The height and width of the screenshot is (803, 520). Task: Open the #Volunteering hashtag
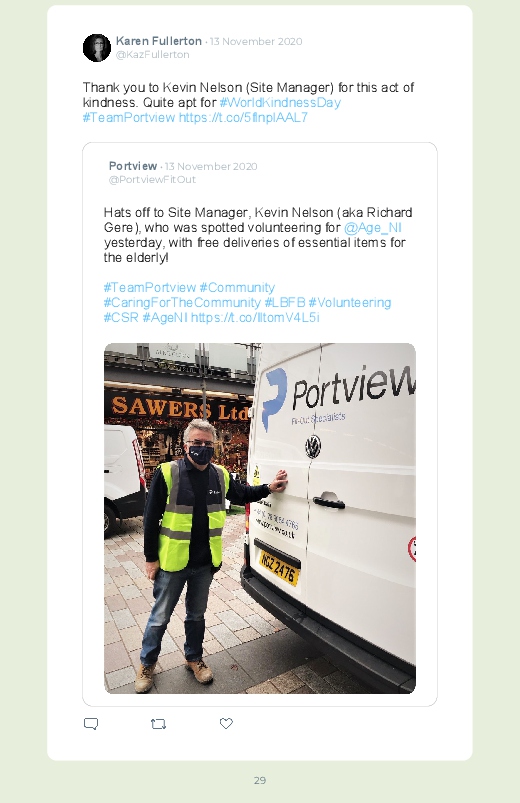tap(350, 303)
